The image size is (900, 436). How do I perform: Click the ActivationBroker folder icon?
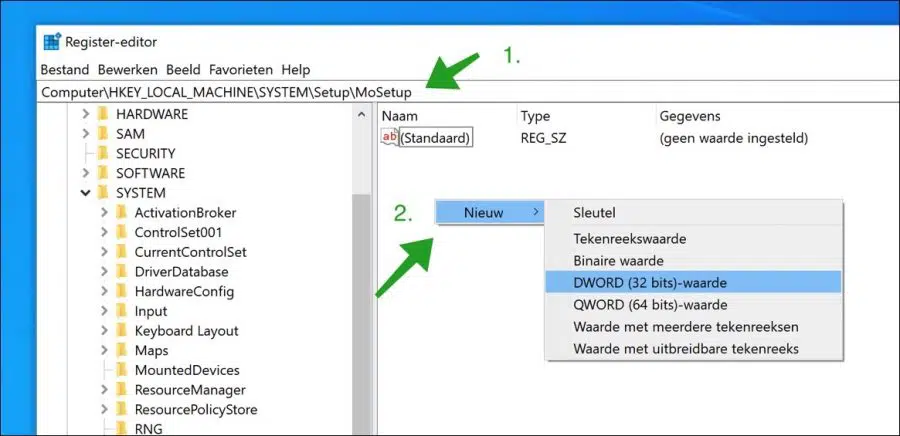click(122, 213)
